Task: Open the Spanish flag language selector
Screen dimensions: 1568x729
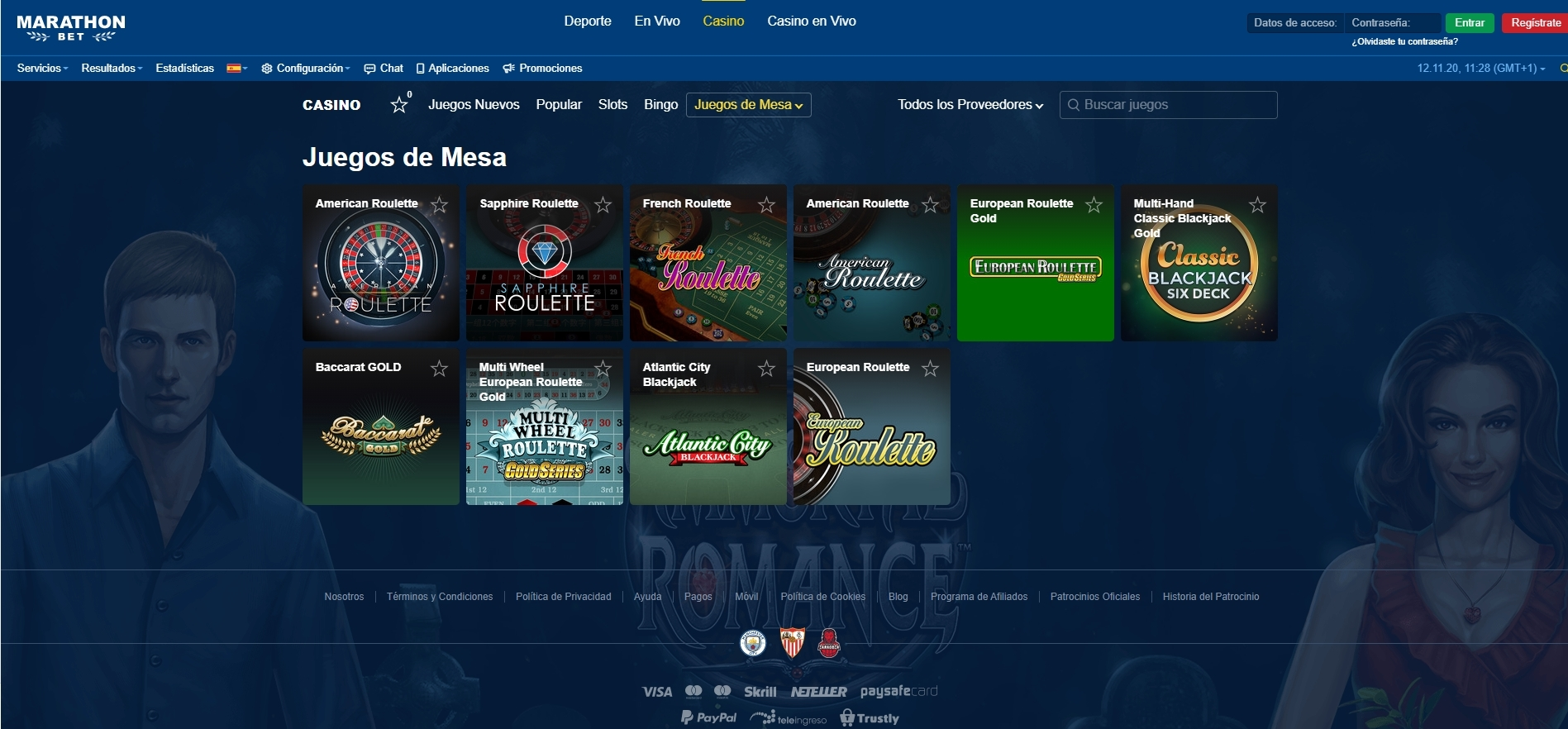Action: pyautogui.click(x=237, y=69)
